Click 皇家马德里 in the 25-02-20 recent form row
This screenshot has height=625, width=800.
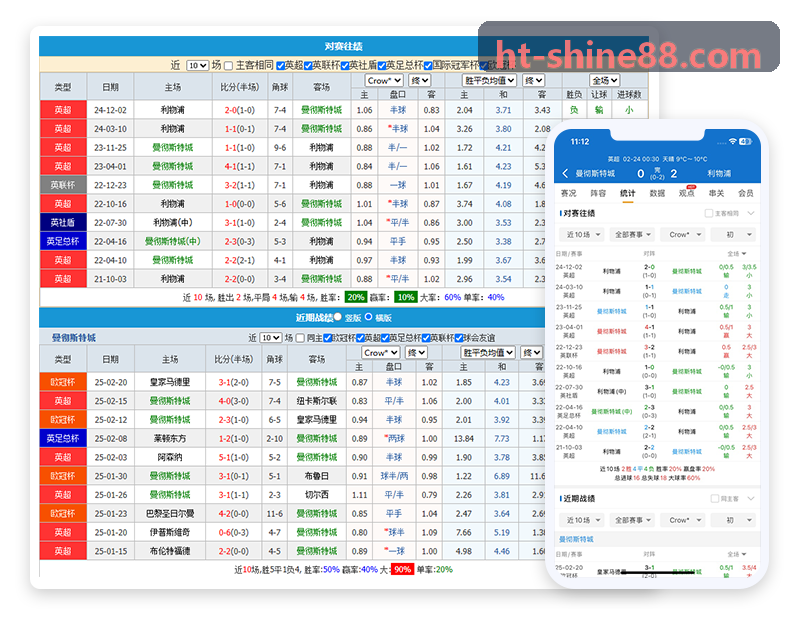click(x=170, y=382)
